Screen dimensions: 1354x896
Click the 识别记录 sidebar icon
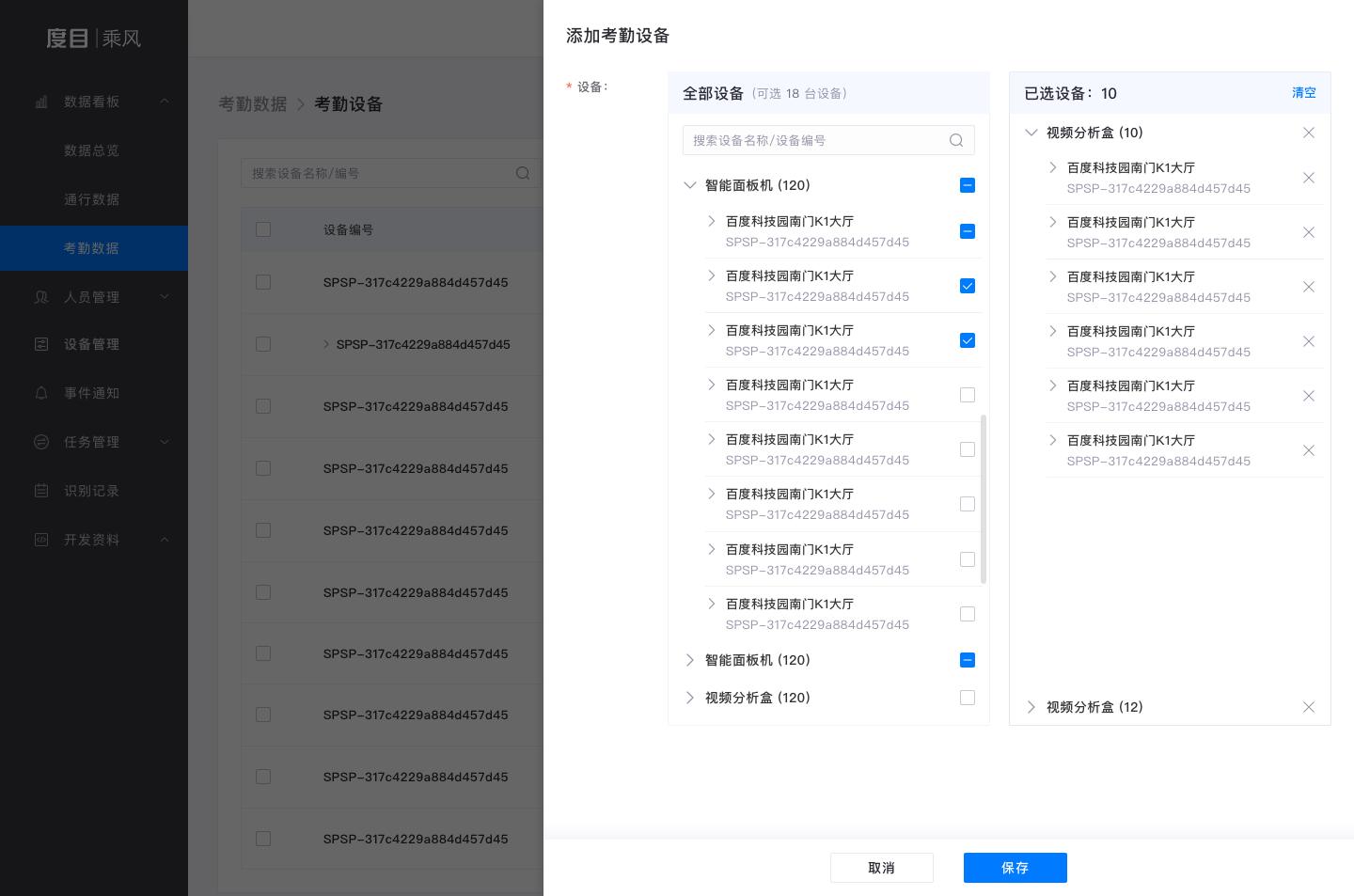(x=41, y=491)
